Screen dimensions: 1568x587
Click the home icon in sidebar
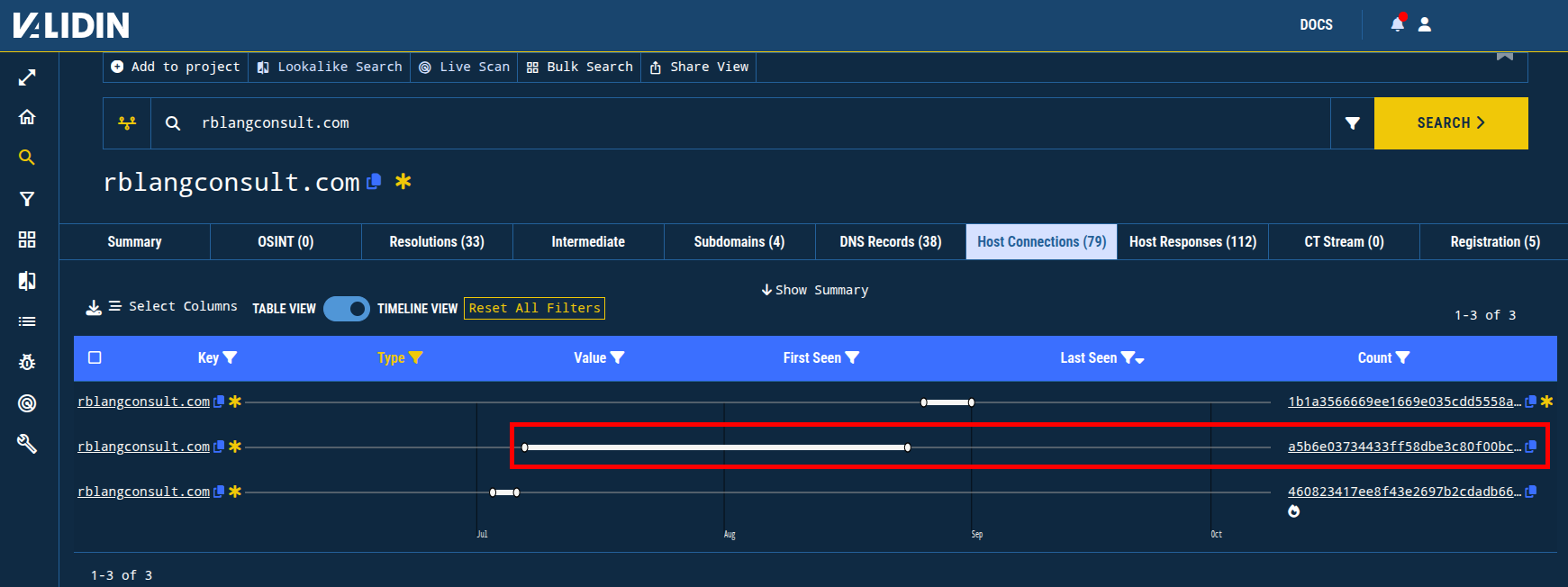[27, 117]
